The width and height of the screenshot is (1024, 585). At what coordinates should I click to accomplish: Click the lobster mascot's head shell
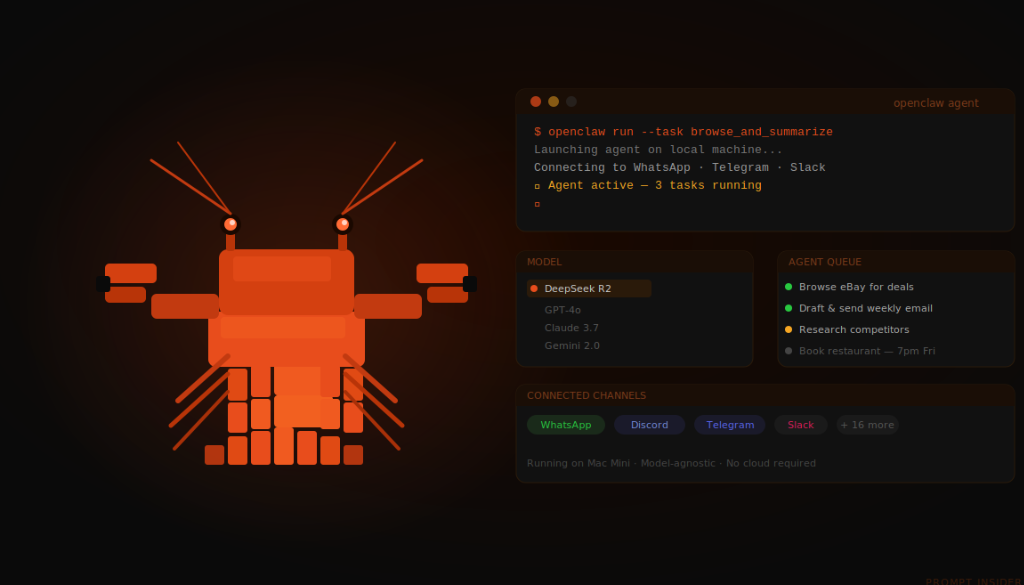tap(286, 282)
